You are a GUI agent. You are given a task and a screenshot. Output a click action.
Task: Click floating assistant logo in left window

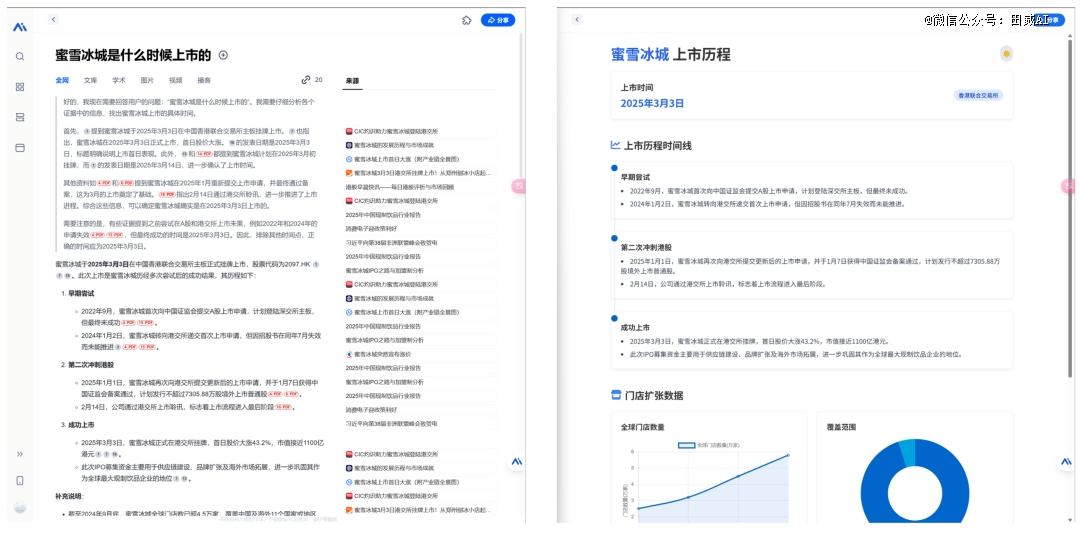(x=515, y=461)
